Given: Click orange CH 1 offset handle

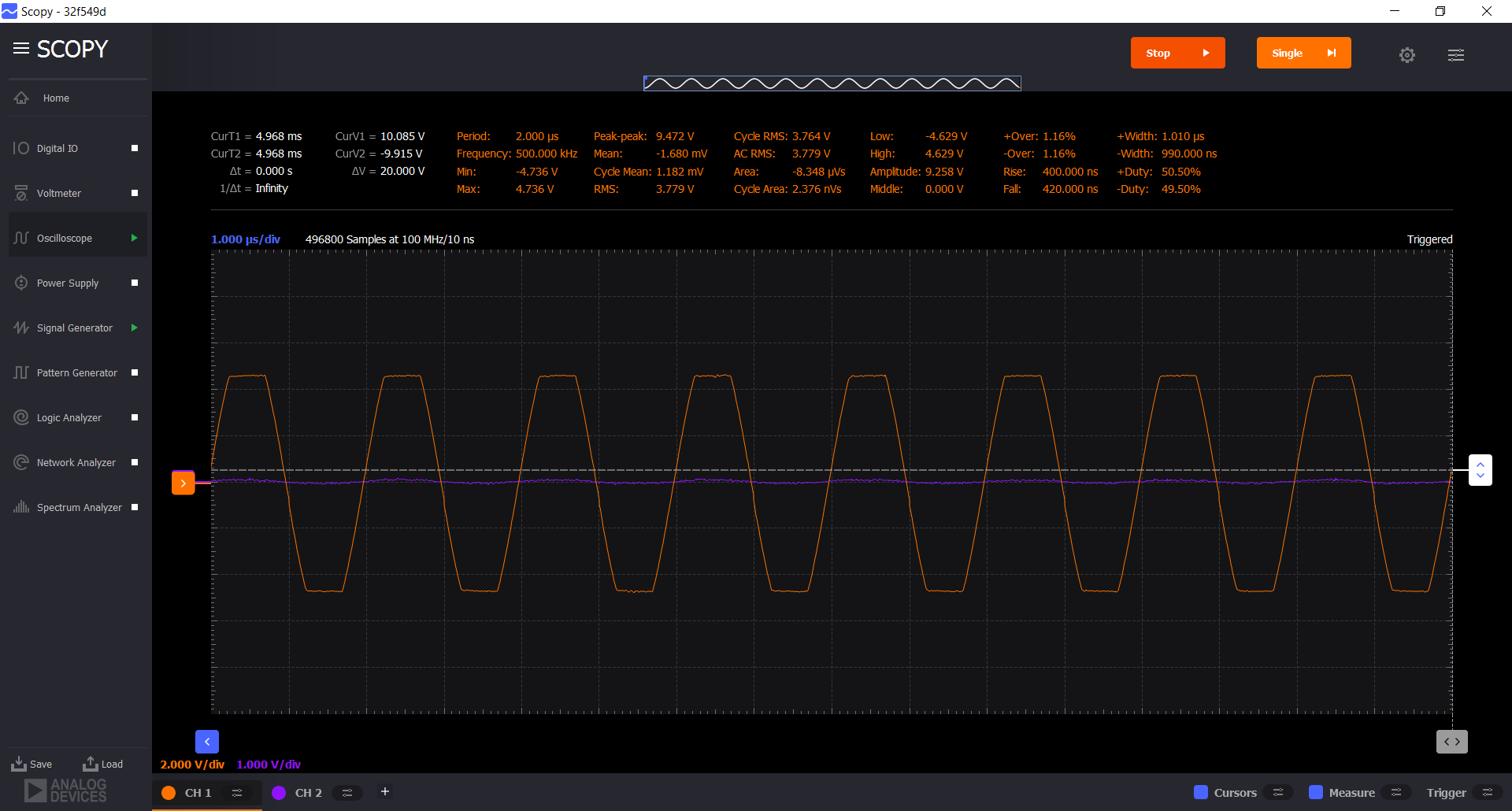Looking at the screenshot, I should pyautogui.click(x=183, y=483).
